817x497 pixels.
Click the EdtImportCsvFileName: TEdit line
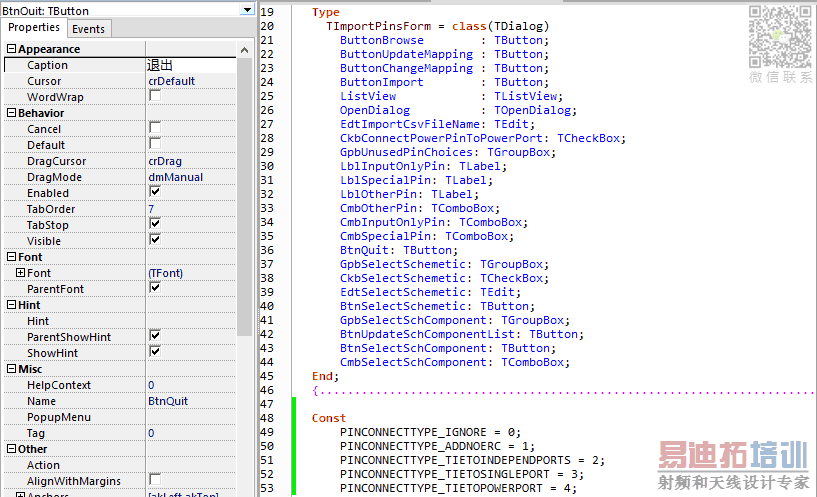[x=437, y=124]
